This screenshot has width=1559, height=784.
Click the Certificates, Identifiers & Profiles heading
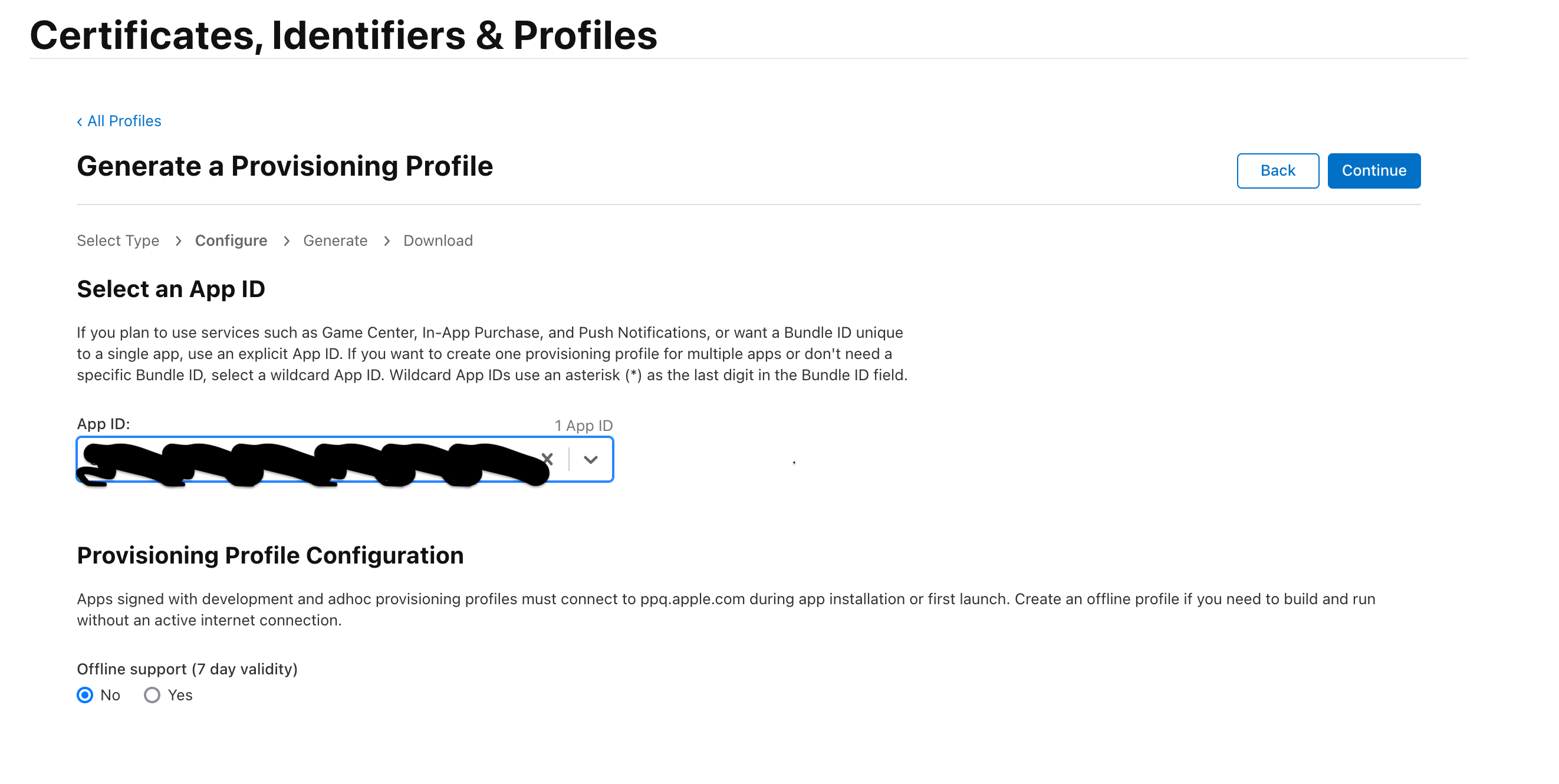(x=343, y=35)
